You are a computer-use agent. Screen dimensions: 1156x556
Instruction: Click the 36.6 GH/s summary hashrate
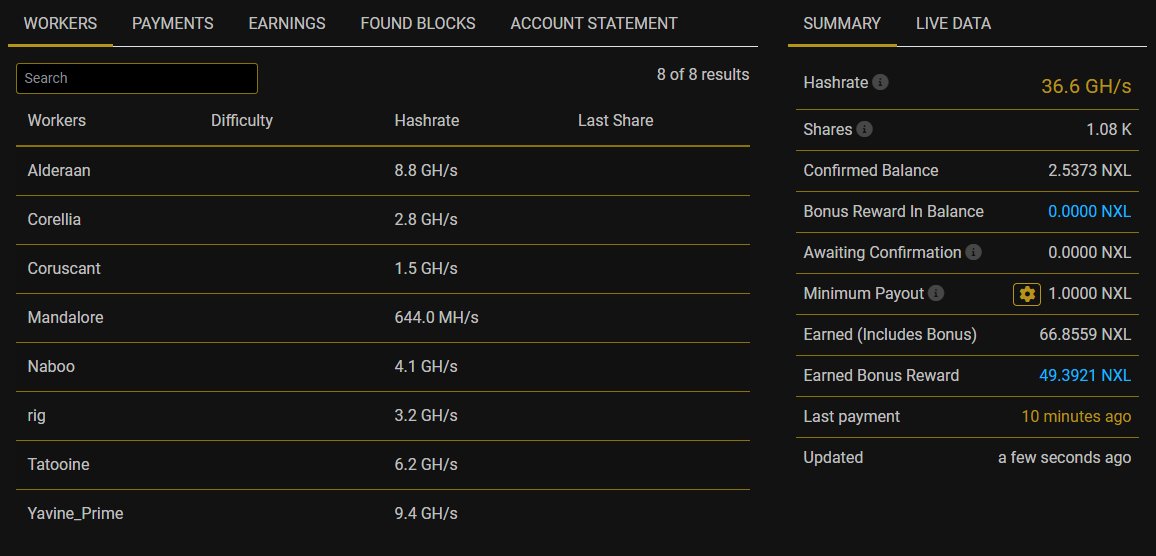pyautogui.click(x=1086, y=86)
